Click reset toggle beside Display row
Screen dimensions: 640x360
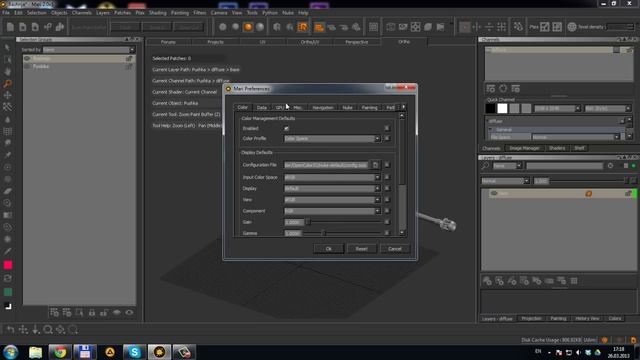(387, 189)
